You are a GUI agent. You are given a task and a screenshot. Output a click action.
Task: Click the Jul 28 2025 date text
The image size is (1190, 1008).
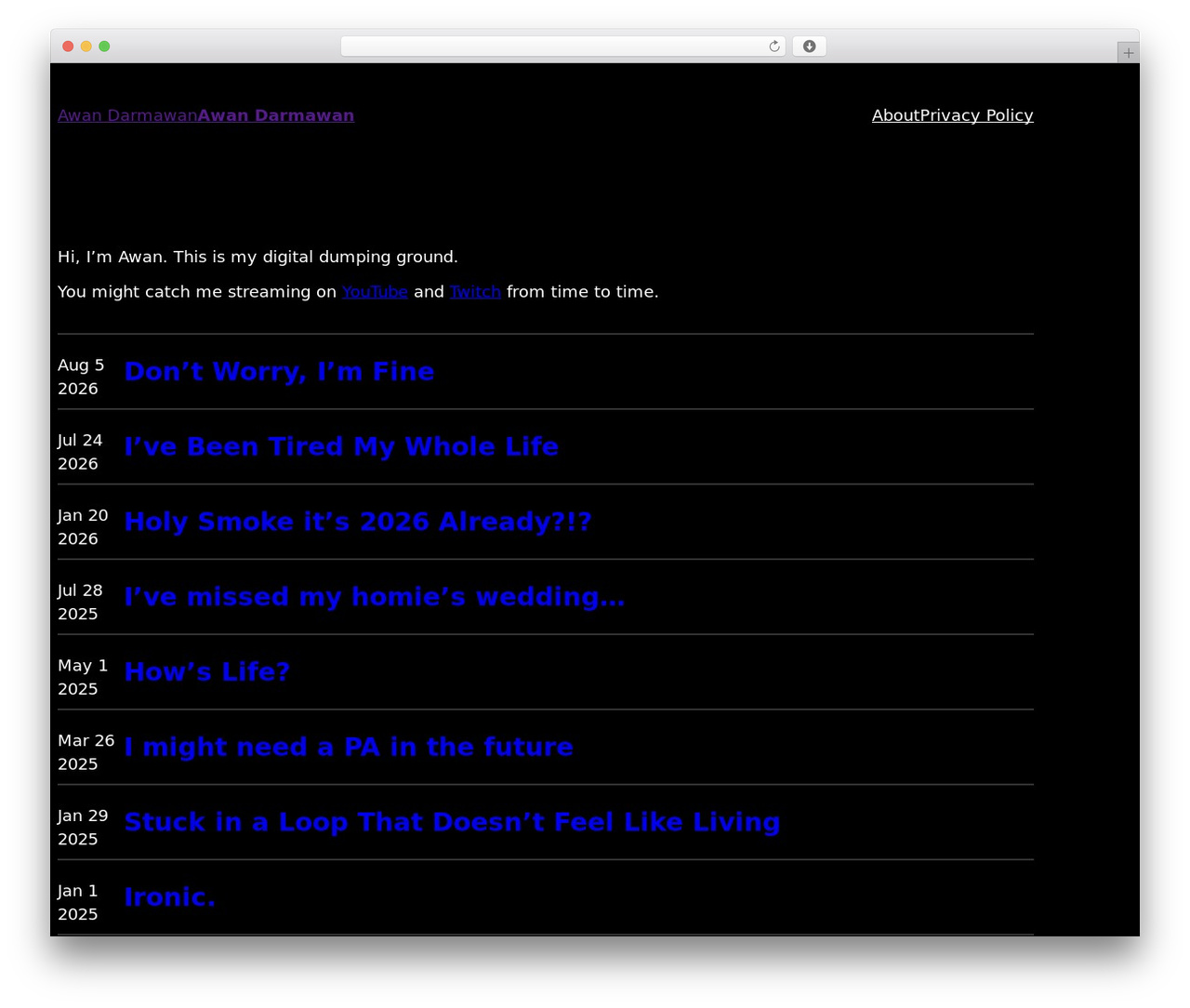point(80,603)
